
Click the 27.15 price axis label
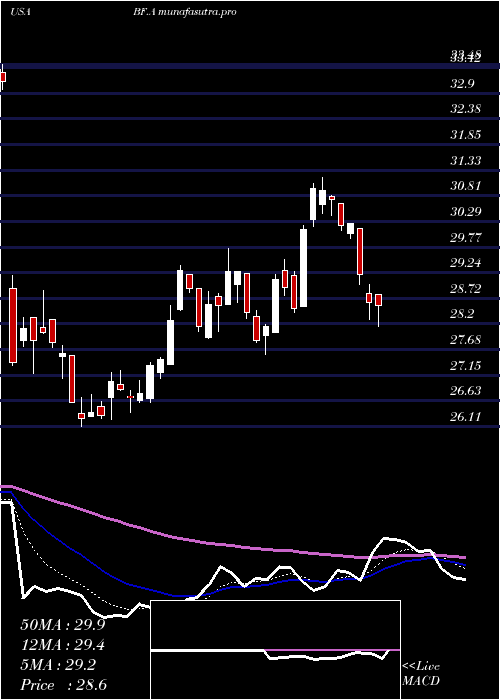[x=465, y=366]
